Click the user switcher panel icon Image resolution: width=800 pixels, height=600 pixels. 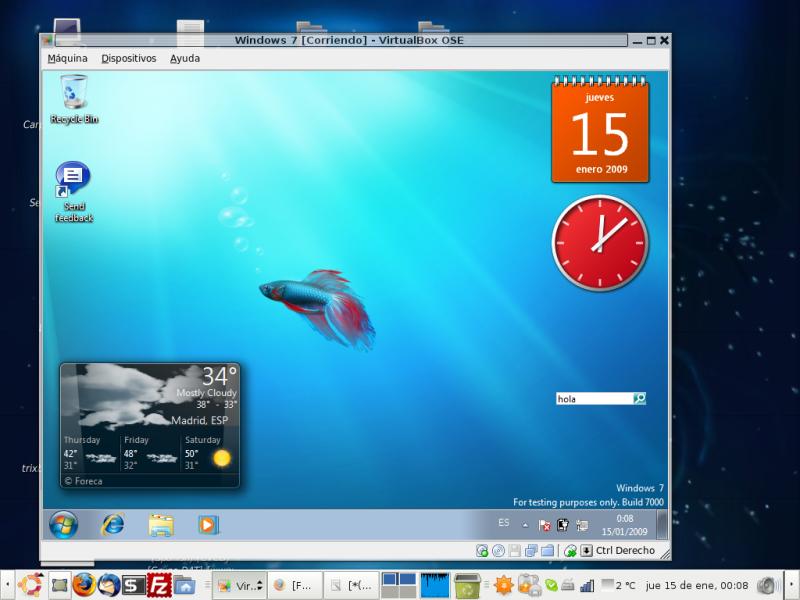tap(529, 586)
